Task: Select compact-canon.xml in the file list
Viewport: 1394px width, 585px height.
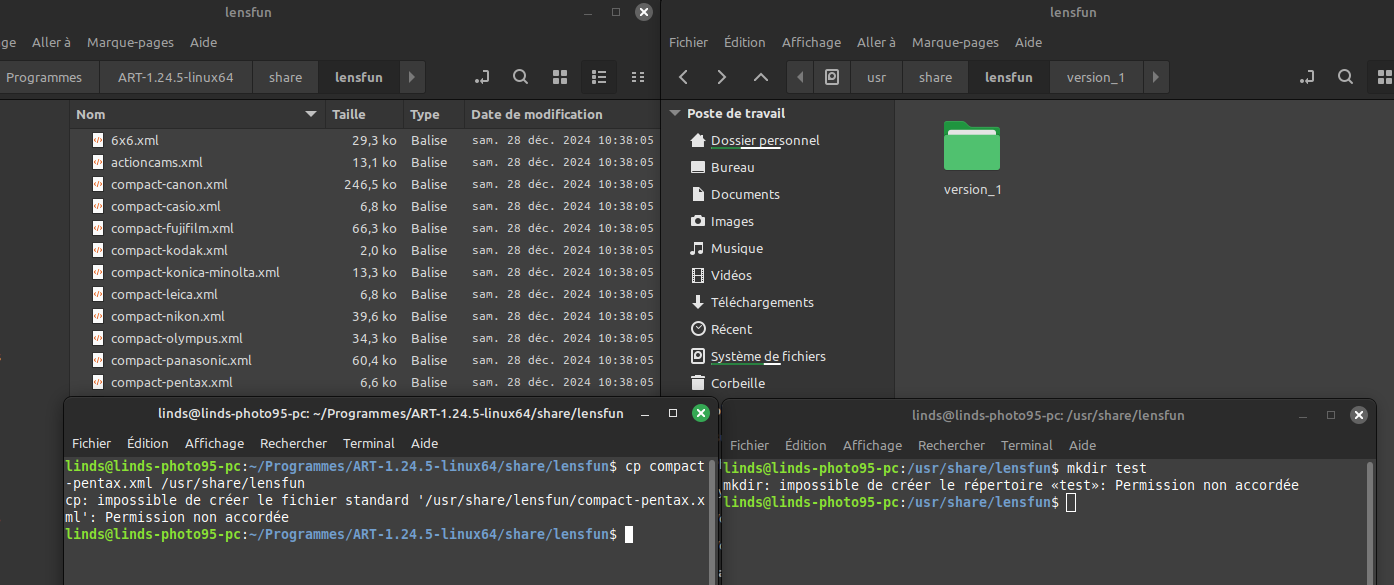Action: pyautogui.click(x=169, y=184)
